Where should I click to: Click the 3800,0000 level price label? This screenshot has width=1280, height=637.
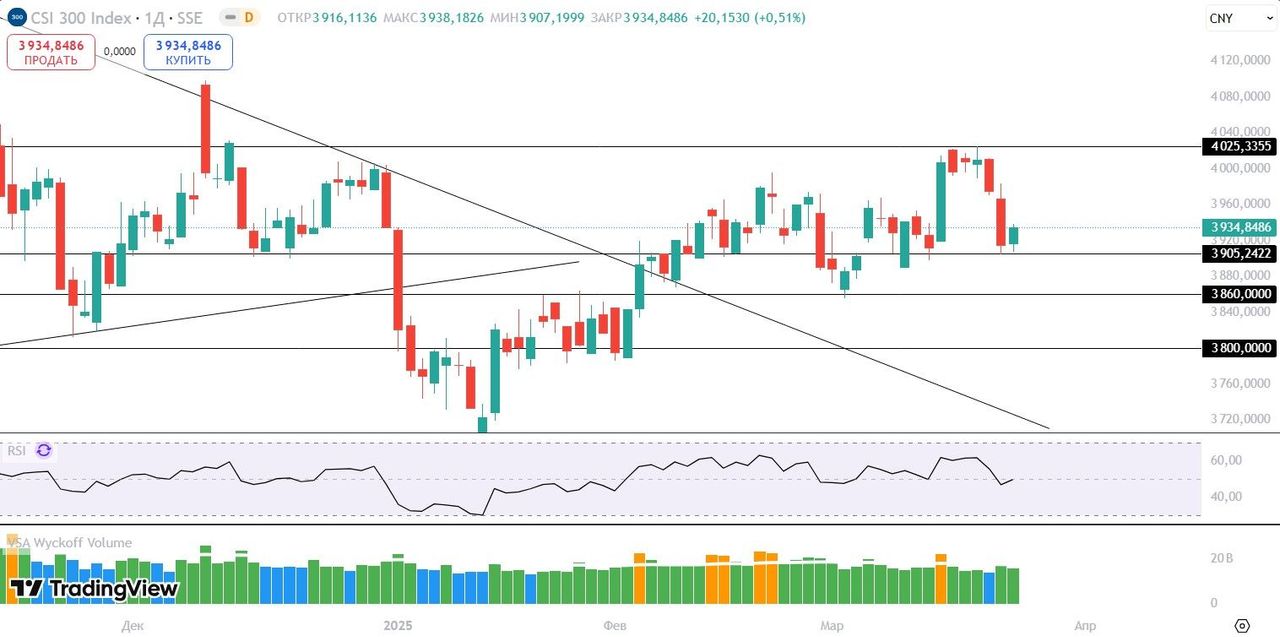point(1240,348)
